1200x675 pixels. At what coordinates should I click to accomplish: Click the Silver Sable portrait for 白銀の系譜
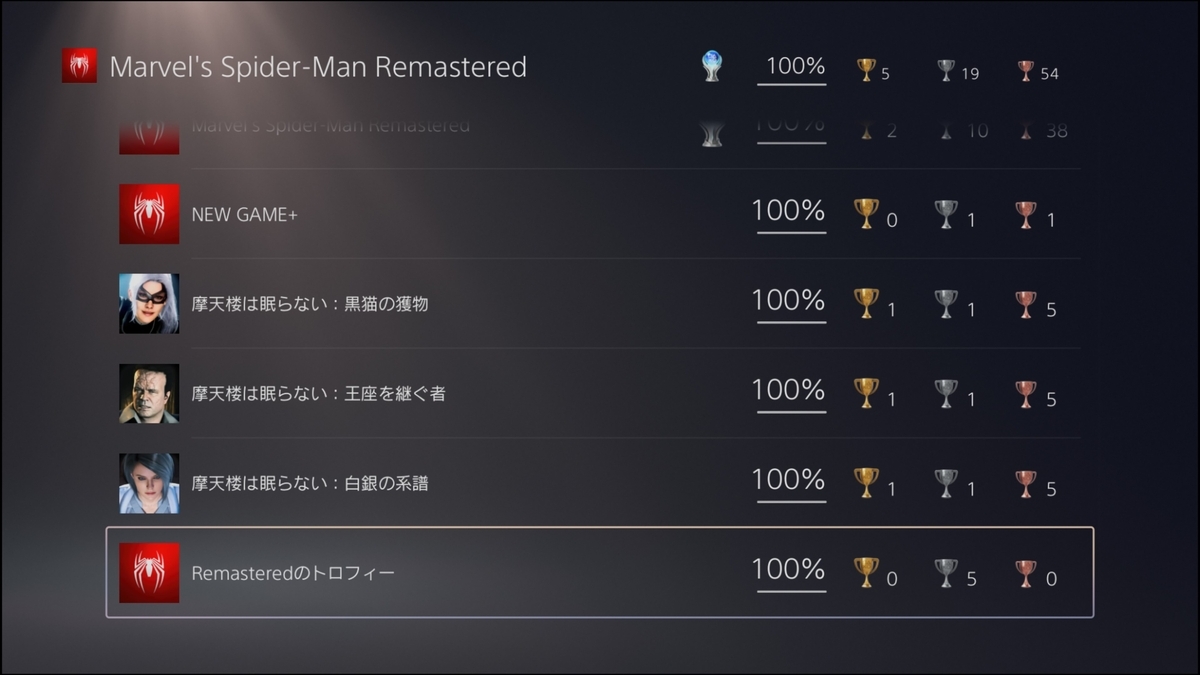click(x=149, y=483)
